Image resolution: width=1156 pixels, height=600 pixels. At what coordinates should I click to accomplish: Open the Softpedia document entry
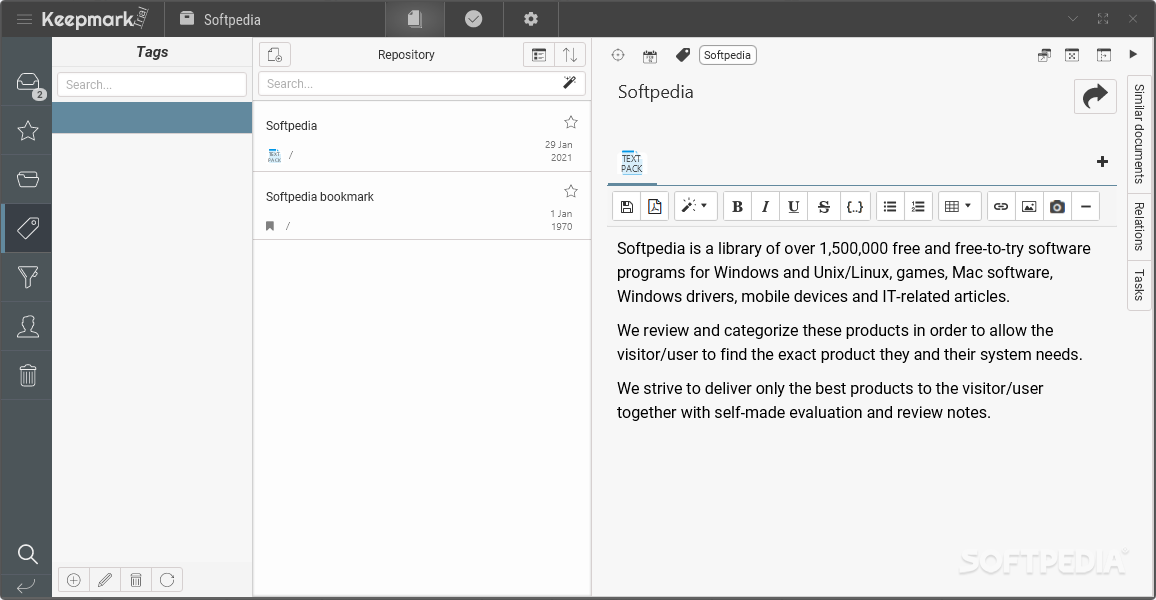422,136
